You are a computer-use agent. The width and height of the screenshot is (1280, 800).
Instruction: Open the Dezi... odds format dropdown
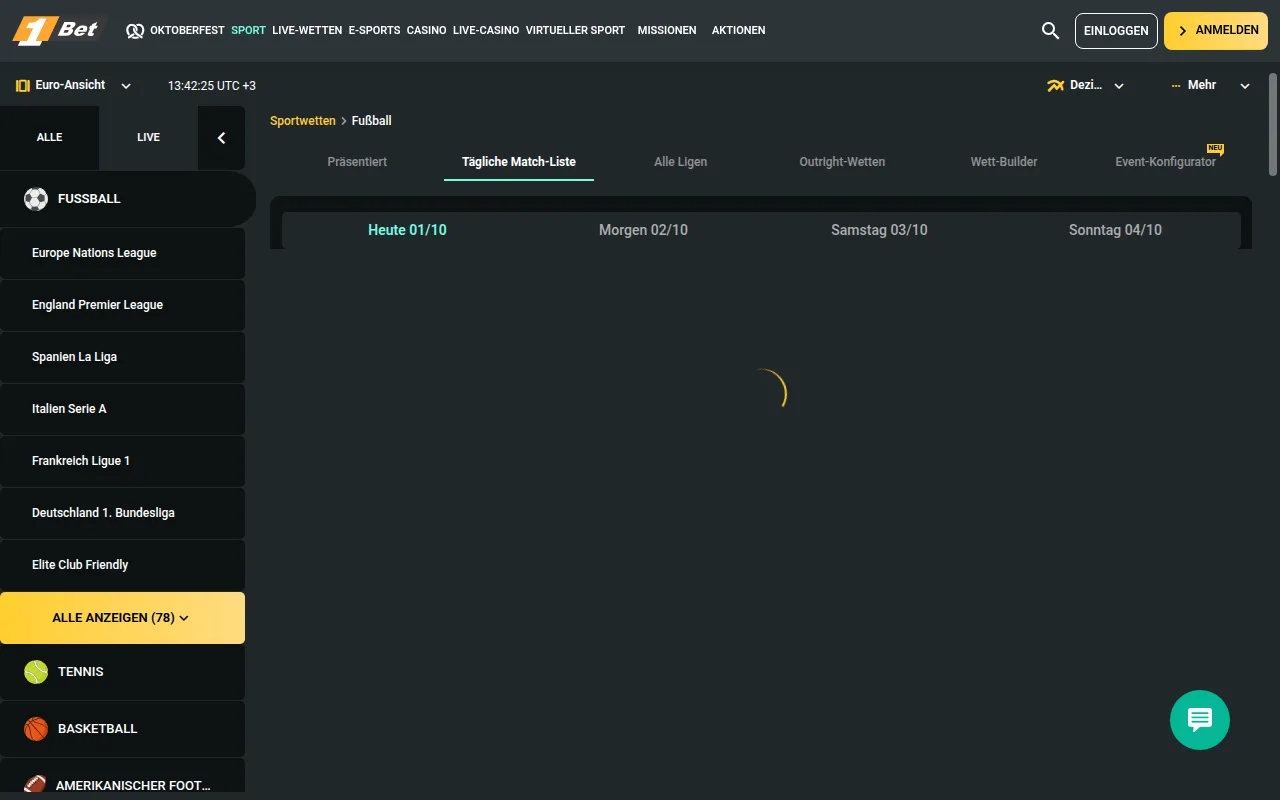1085,86
